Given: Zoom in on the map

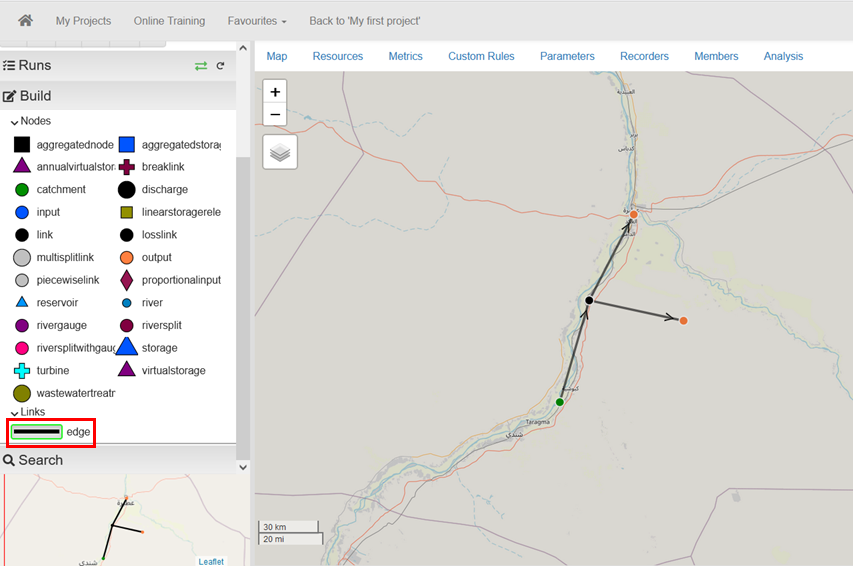Looking at the screenshot, I should point(275,92).
